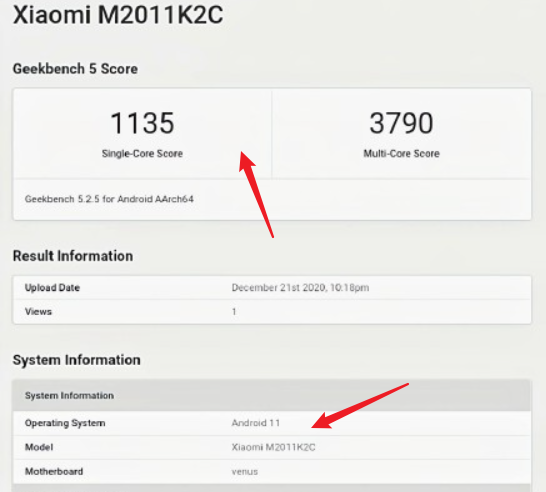Click the gray System Information table header
The height and width of the screenshot is (492, 546).
272,396
